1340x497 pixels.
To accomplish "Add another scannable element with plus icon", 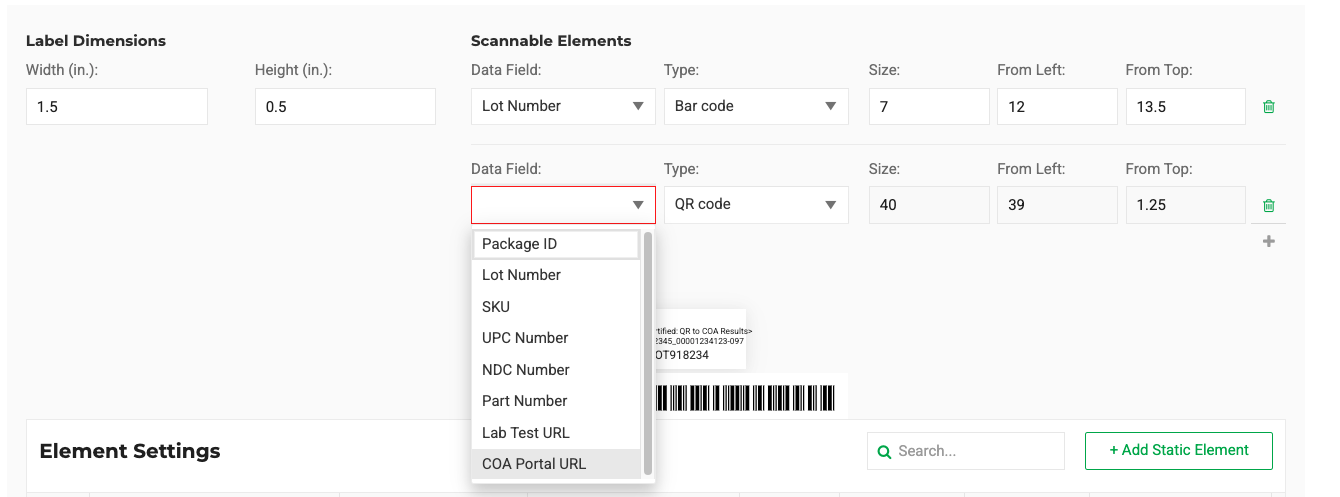I will coord(1269,241).
